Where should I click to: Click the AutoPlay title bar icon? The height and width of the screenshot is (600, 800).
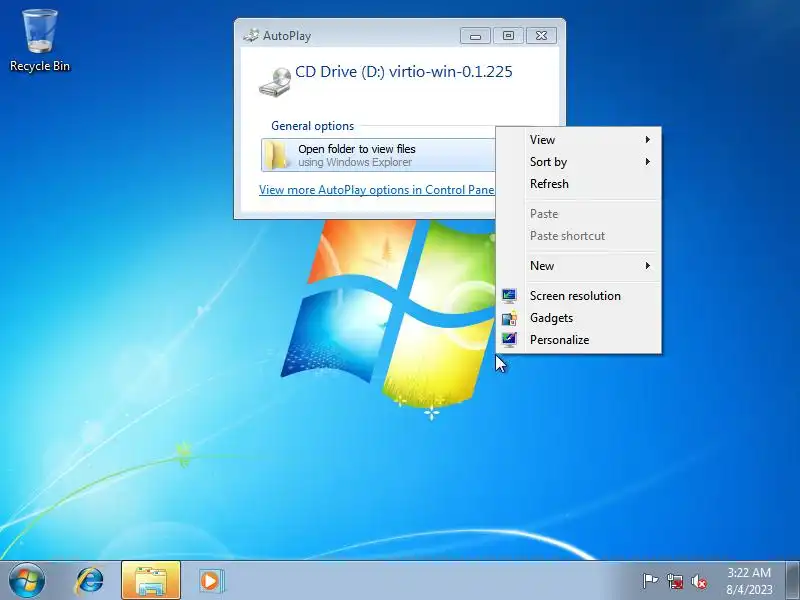pos(251,35)
